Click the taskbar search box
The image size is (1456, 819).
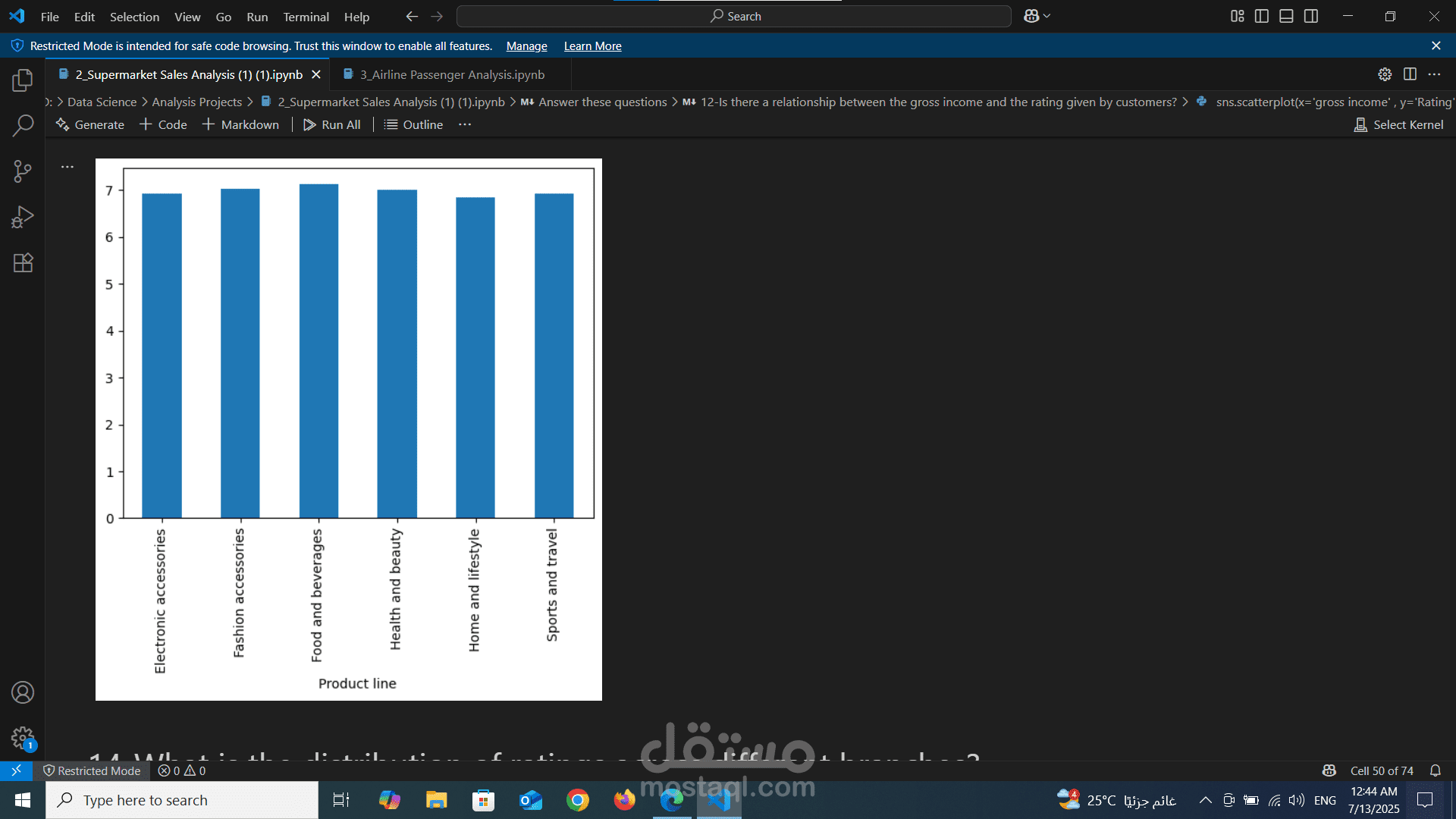click(x=182, y=800)
